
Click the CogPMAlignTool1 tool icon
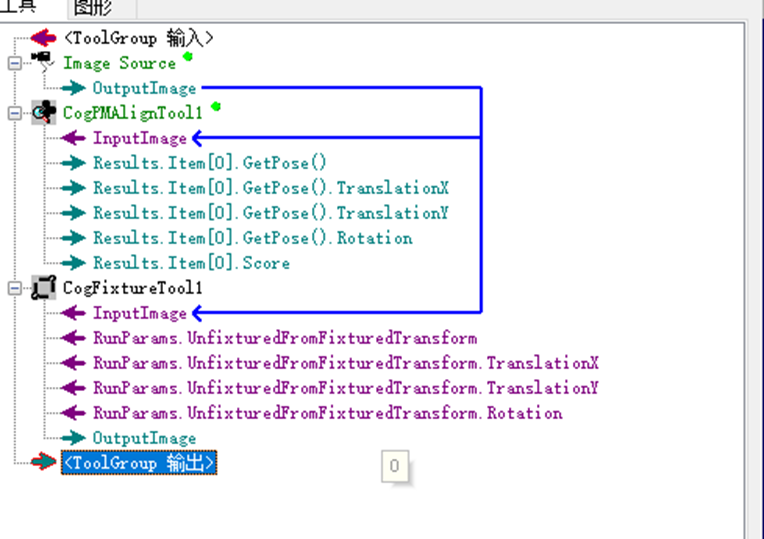tap(44, 112)
